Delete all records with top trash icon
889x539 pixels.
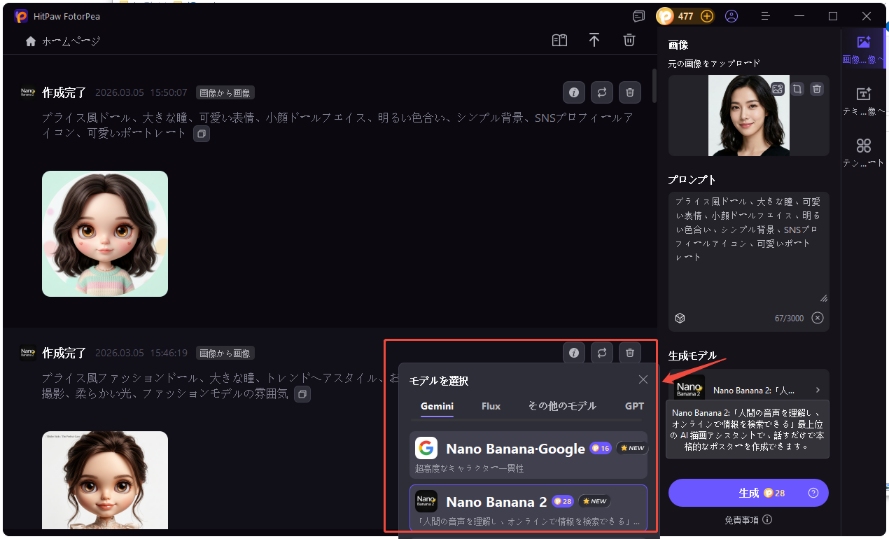[x=629, y=40]
